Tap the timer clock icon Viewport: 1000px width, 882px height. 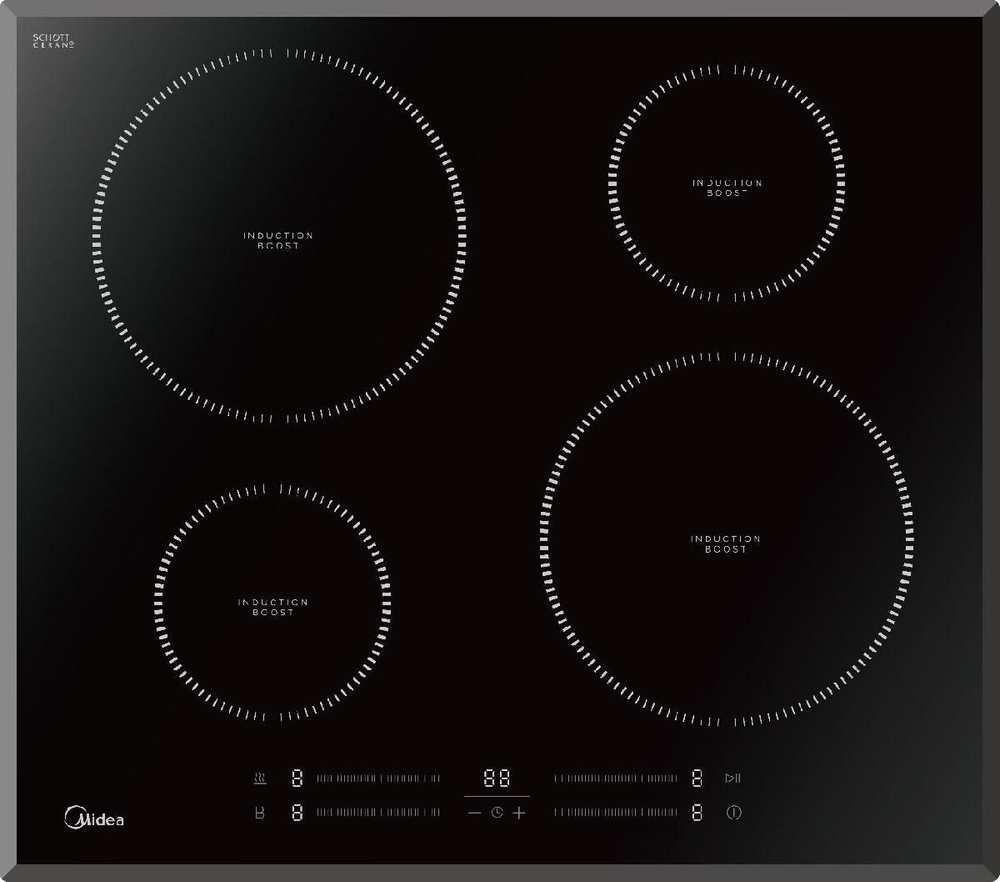(x=497, y=812)
